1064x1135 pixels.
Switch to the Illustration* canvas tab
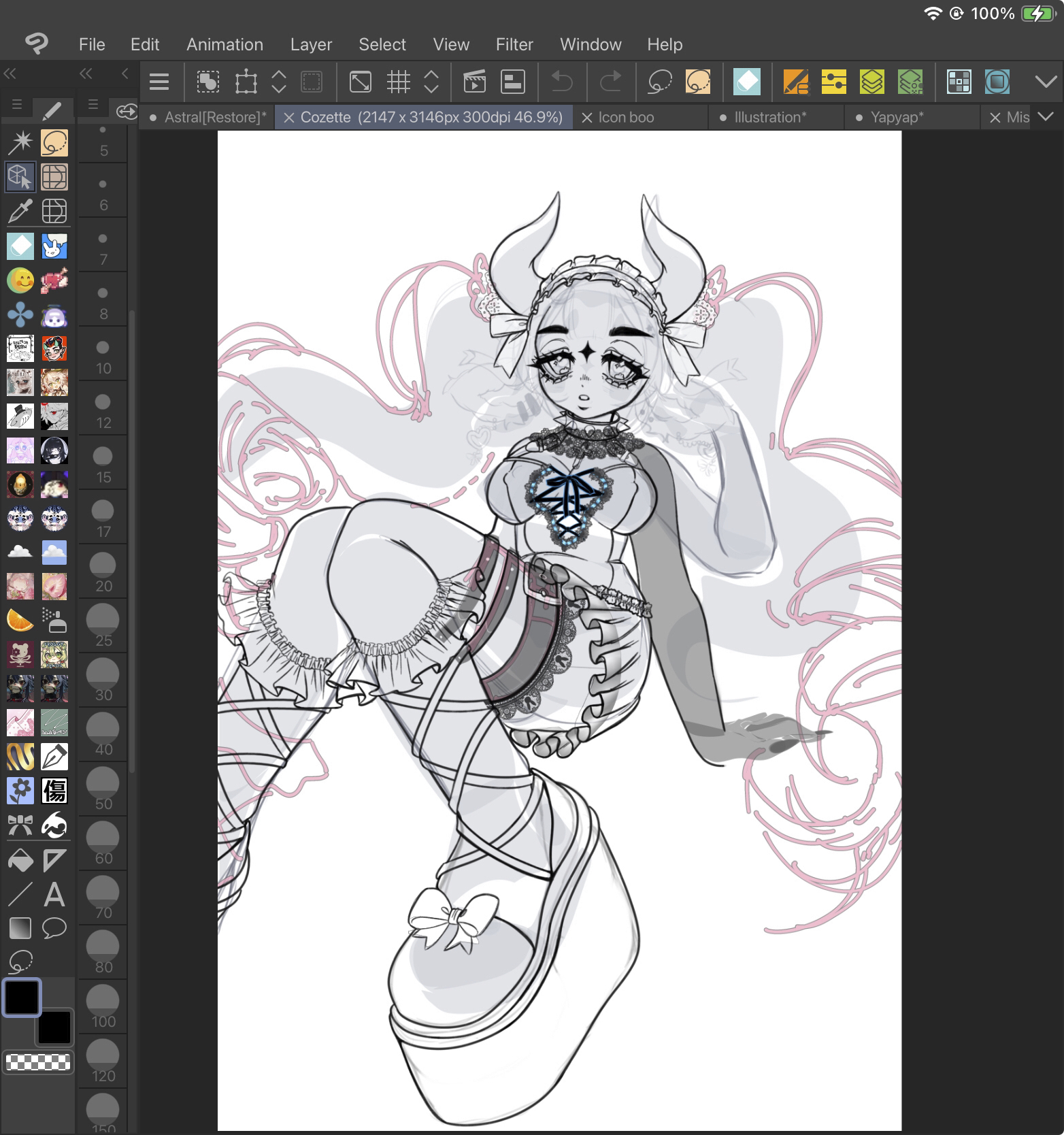(x=770, y=118)
